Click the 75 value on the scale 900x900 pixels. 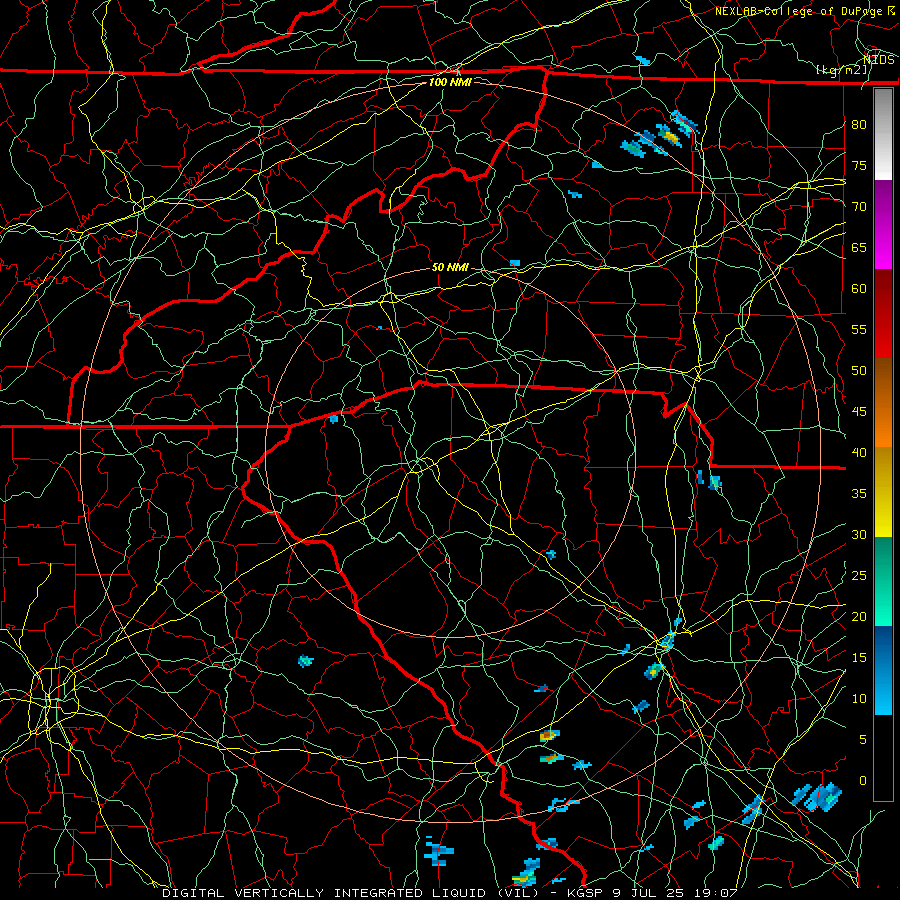point(859,166)
